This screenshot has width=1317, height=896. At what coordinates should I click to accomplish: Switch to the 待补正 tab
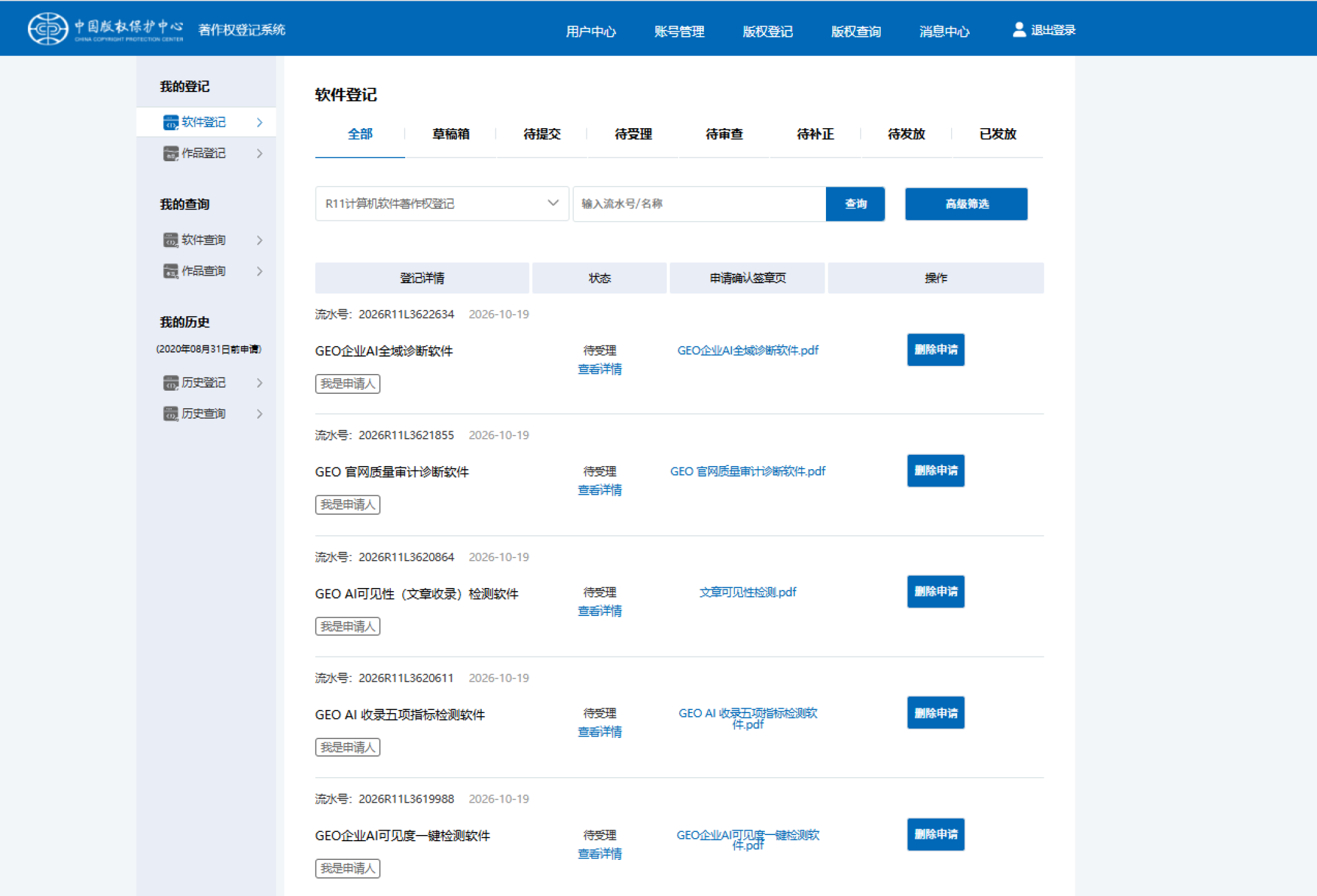click(x=815, y=134)
